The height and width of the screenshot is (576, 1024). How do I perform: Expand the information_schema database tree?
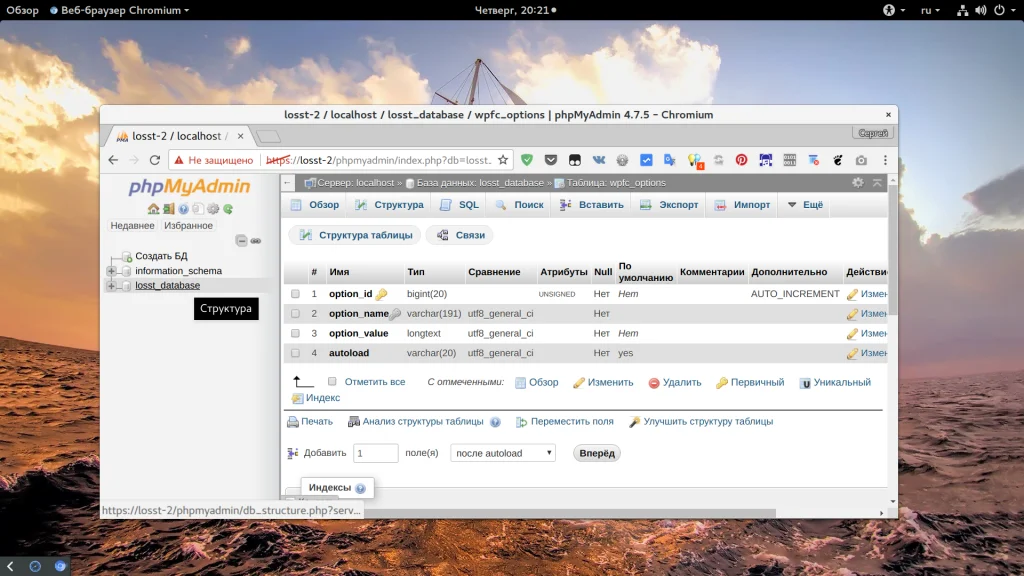click(112, 270)
